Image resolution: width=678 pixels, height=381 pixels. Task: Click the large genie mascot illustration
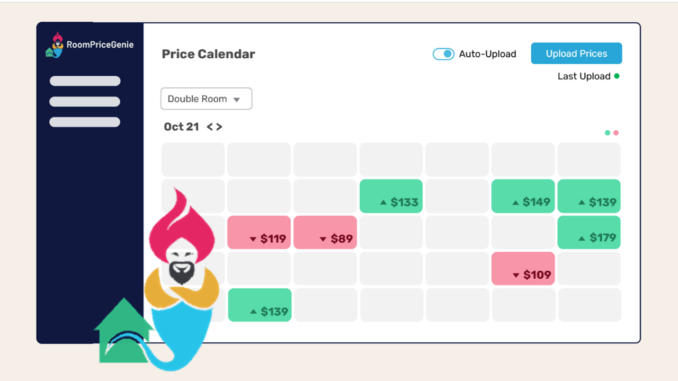point(182,277)
